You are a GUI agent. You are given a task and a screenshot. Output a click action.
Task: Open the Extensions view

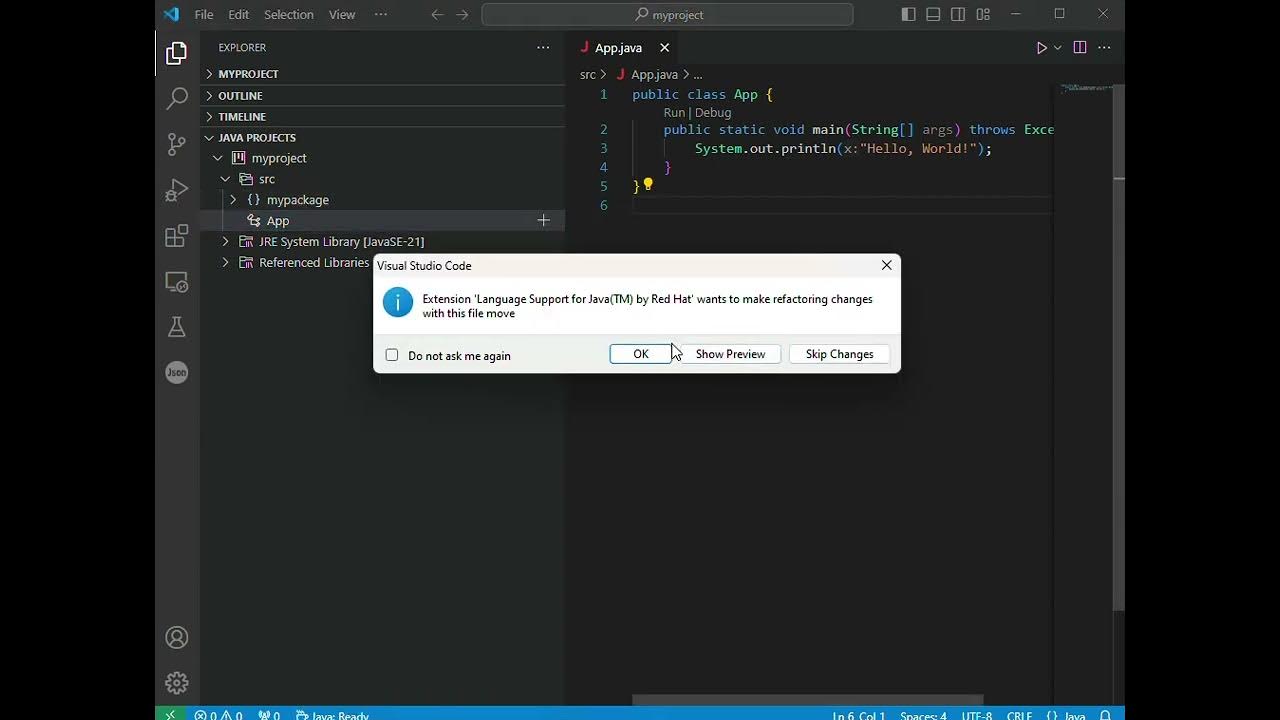tap(177, 236)
